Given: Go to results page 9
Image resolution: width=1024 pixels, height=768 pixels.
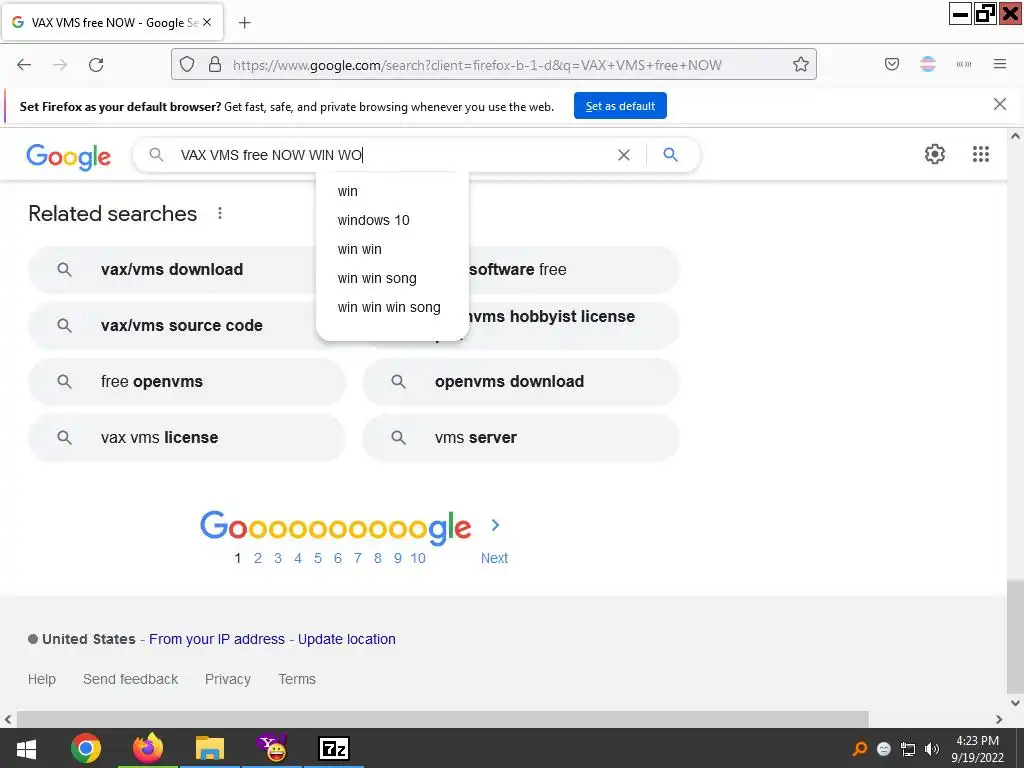Looking at the screenshot, I should tap(397, 558).
